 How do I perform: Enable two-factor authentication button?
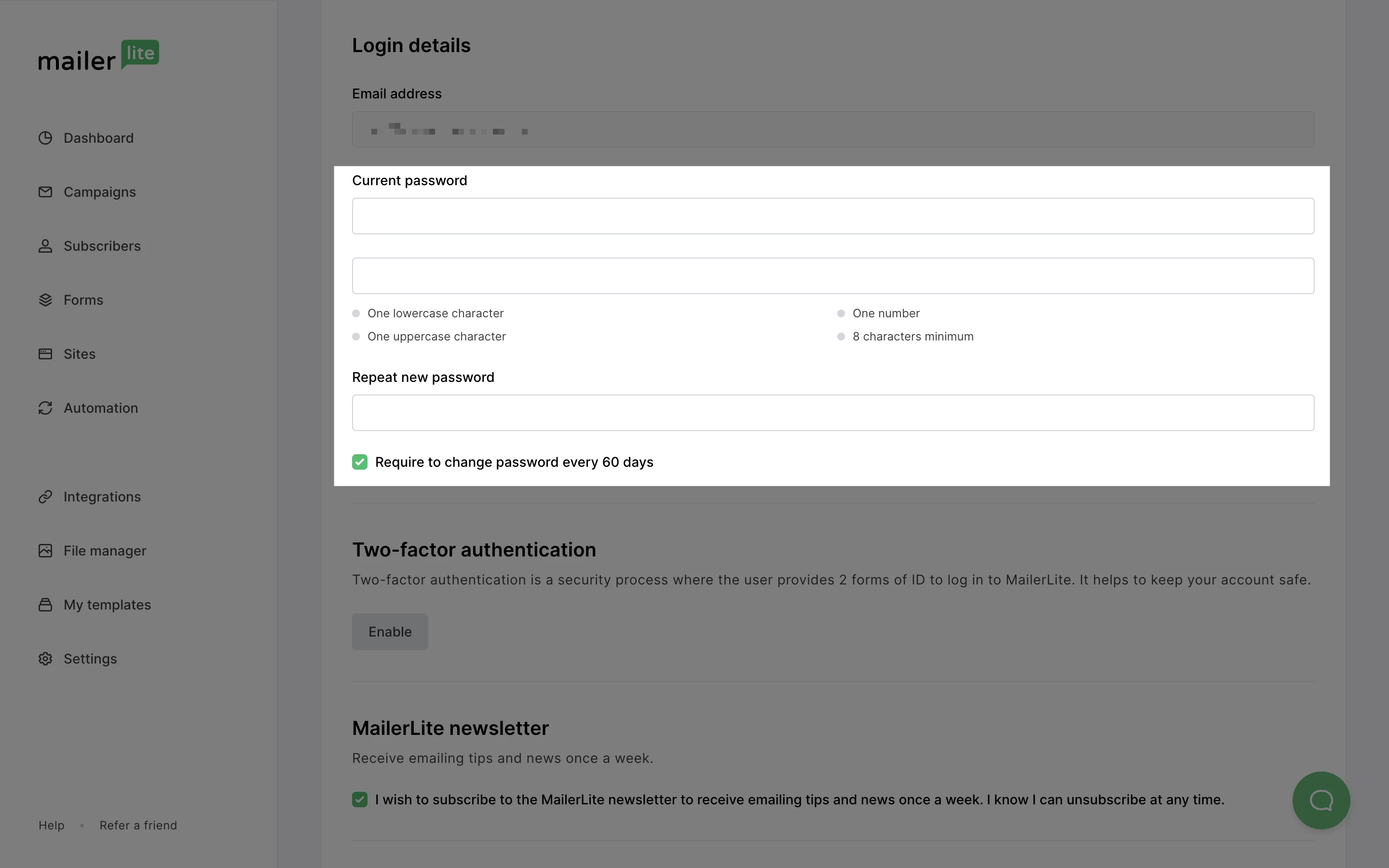tap(390, 632)
